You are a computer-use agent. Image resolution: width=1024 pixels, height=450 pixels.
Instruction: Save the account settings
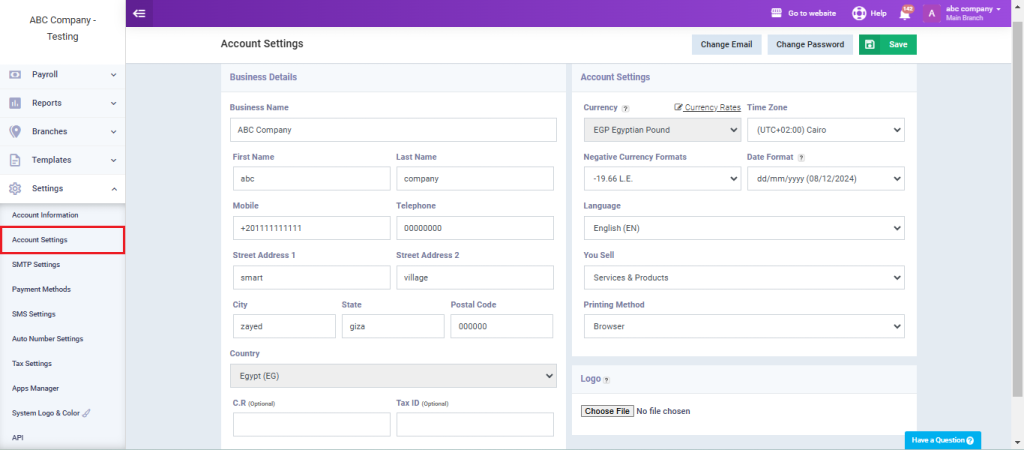coord(888,44)
